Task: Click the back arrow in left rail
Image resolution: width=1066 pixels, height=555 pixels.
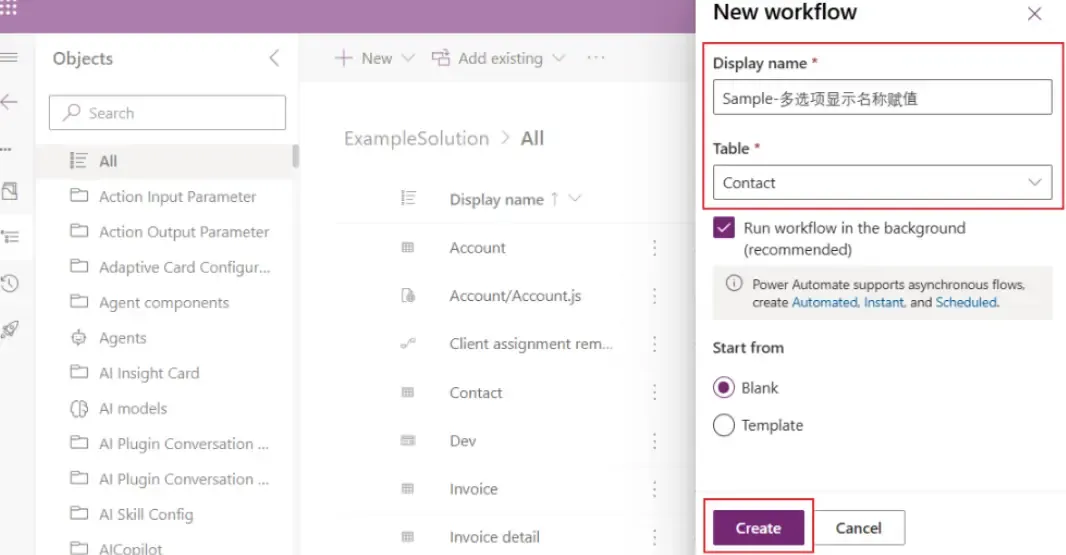Action: pos(10,102)
